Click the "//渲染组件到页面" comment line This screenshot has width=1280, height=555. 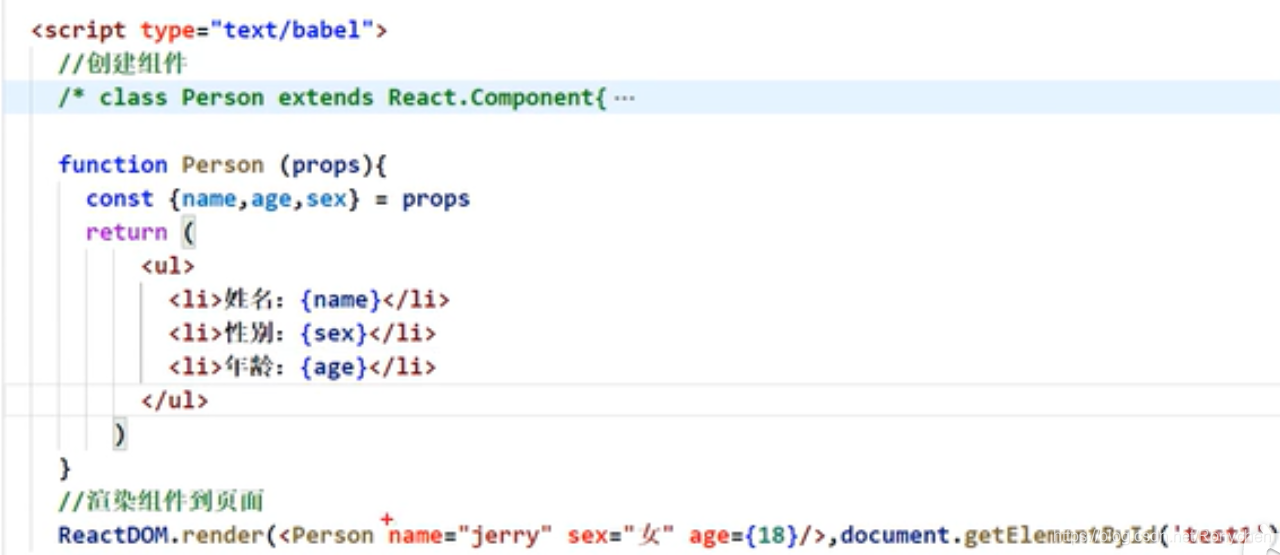[160, 502]
